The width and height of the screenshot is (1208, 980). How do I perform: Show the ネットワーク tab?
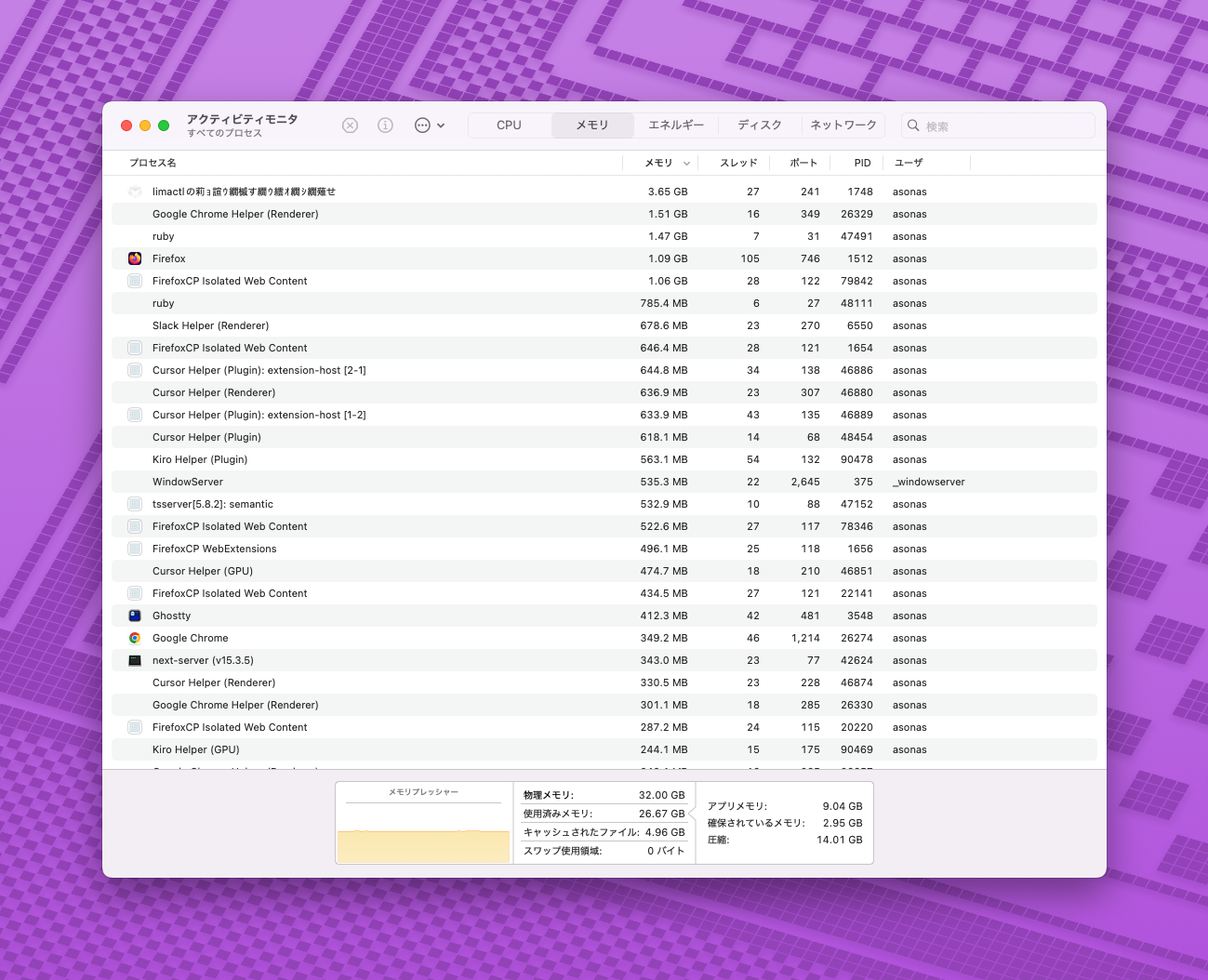click(843, 126)
